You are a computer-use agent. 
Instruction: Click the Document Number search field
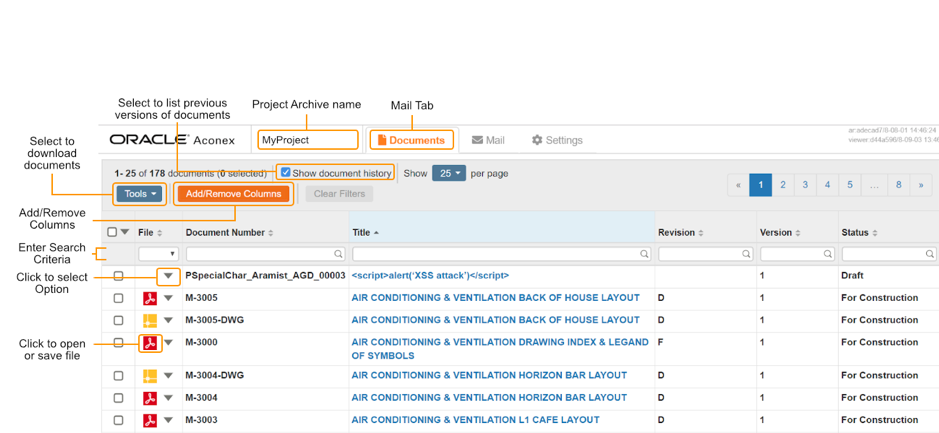point(266,254)
